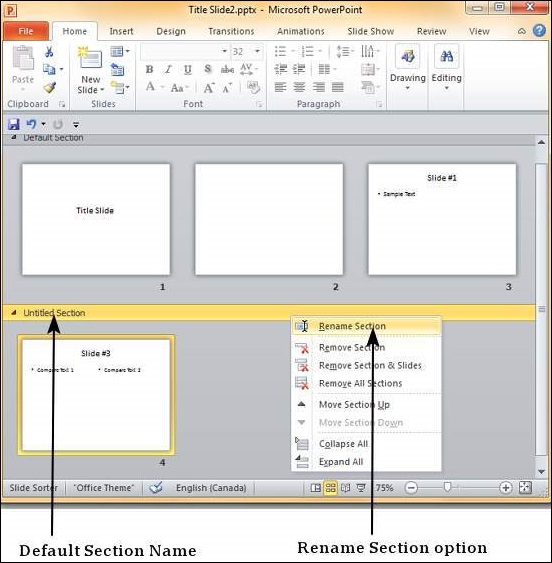Image resolution: width=552 pixels, height=563 pixels.
Task: Select the Slide #1 thumbnail
Action: tap(442, 219)
